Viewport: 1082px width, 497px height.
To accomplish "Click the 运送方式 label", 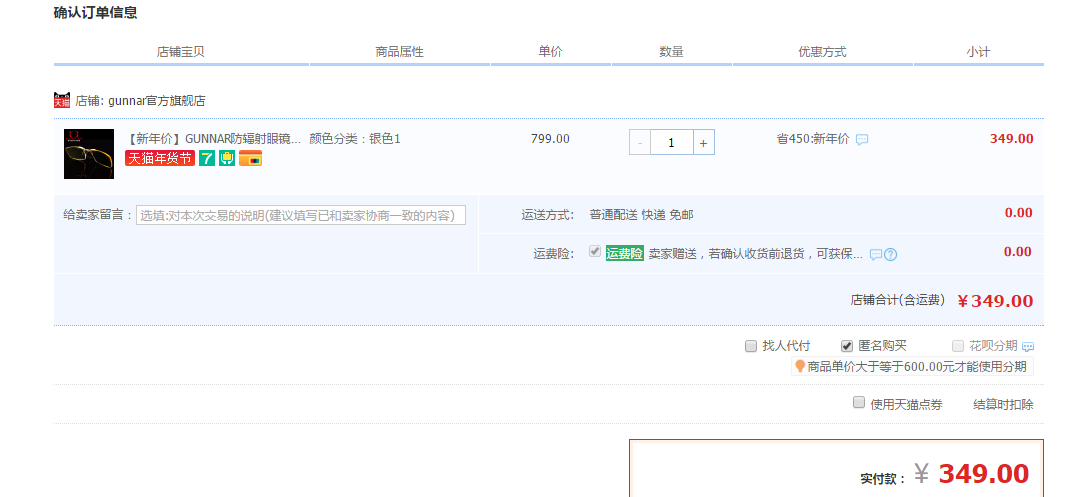I will point(547,215).
